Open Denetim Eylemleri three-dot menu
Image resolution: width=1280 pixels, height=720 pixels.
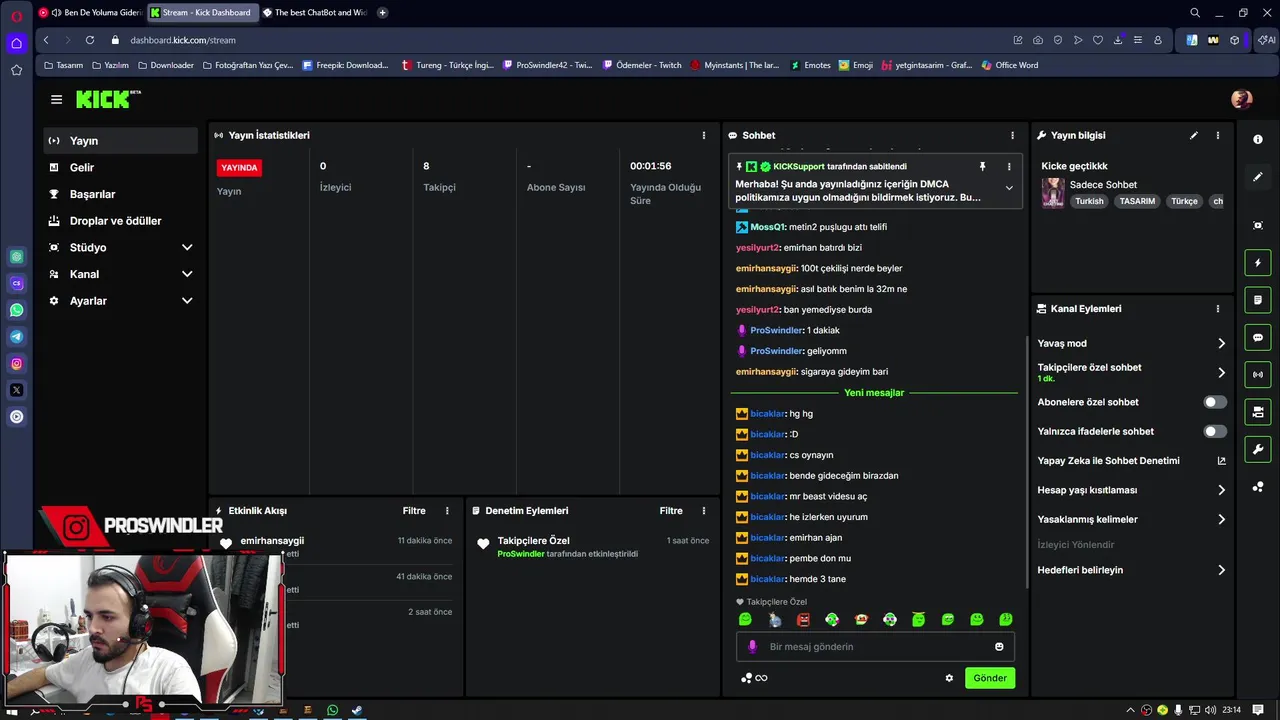tap(704, 511)
